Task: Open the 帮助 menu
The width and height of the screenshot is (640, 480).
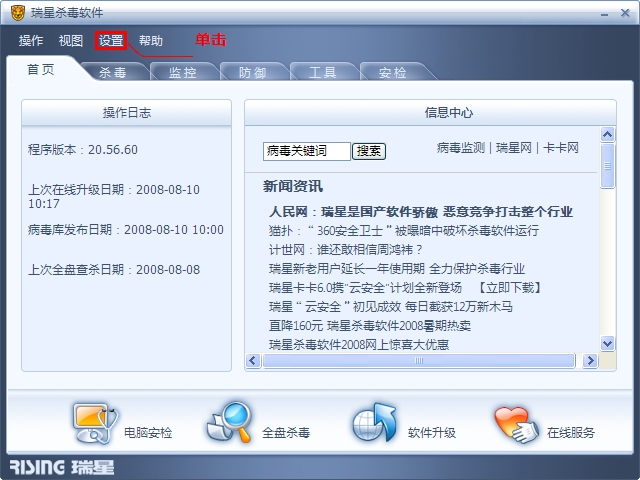Action: (151, 40)
